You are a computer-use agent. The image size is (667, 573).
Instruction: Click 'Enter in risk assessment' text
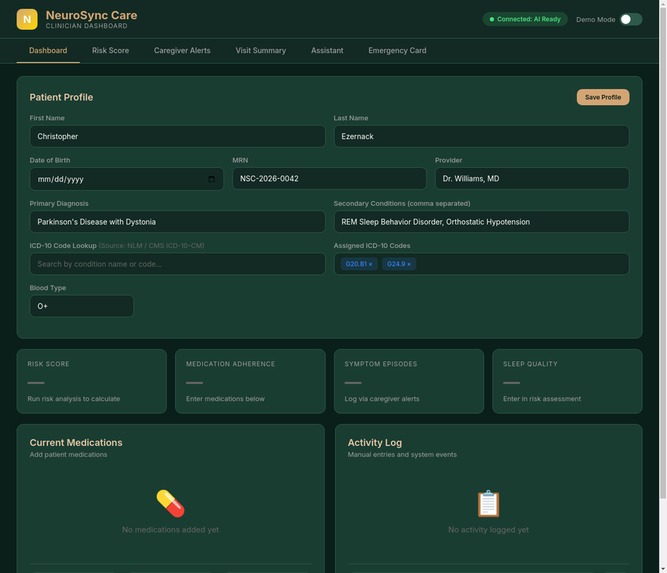[542, 399]
